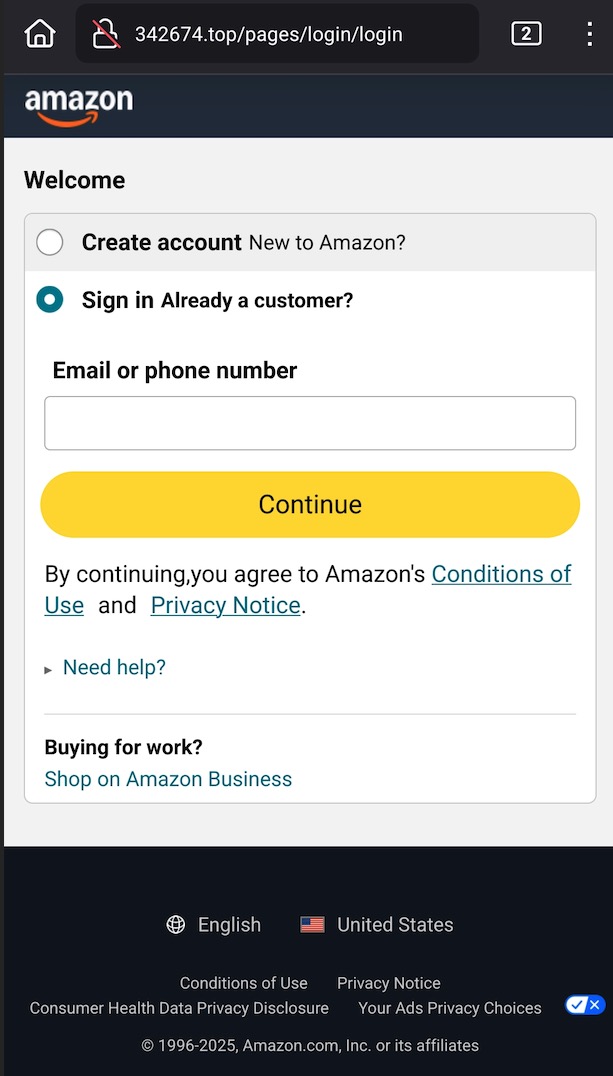Tap the Amazon logo
The width and height of the screenshot is (613, 1076).
coord(78,106)
